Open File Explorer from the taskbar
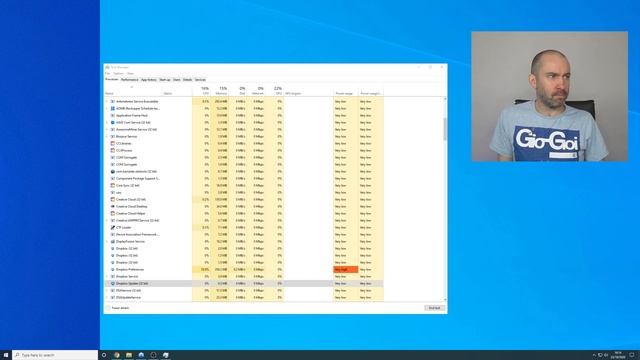 pos(129,355)
